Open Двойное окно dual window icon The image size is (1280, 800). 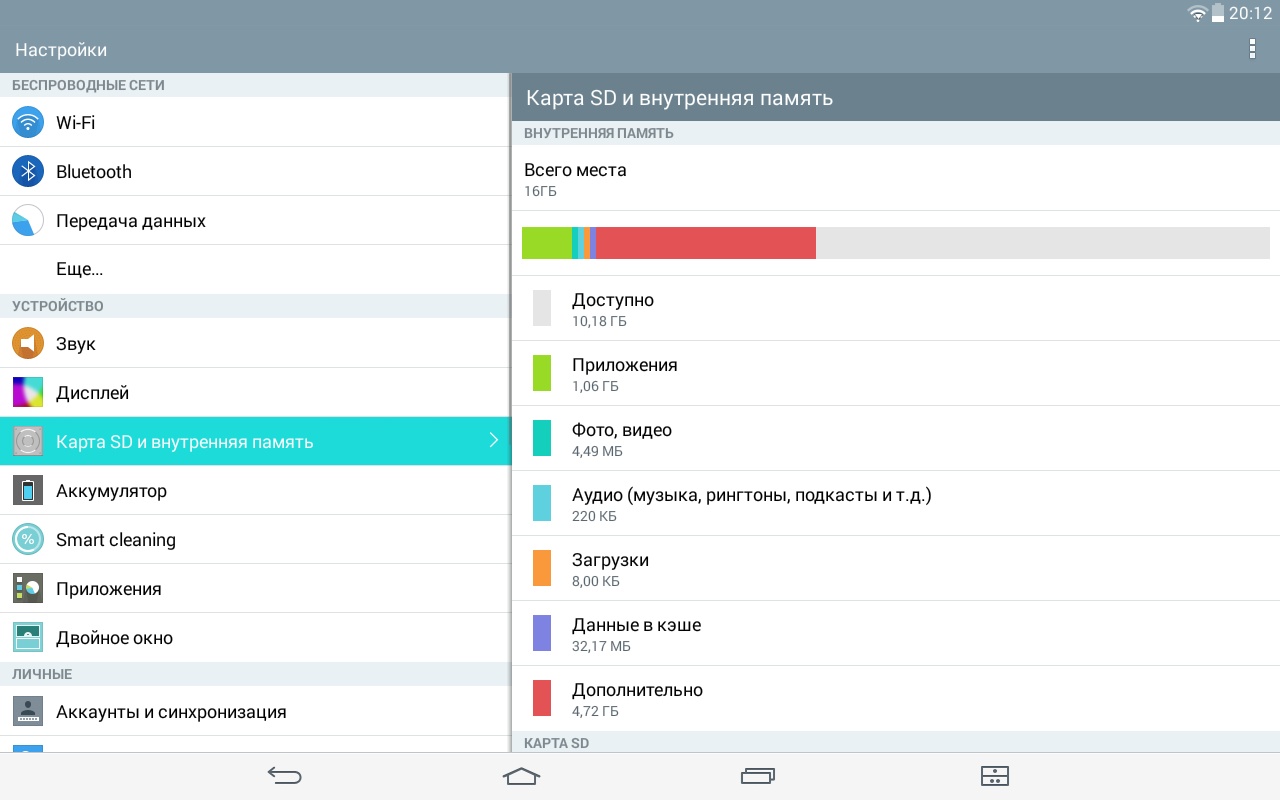(x=28, y=637)
